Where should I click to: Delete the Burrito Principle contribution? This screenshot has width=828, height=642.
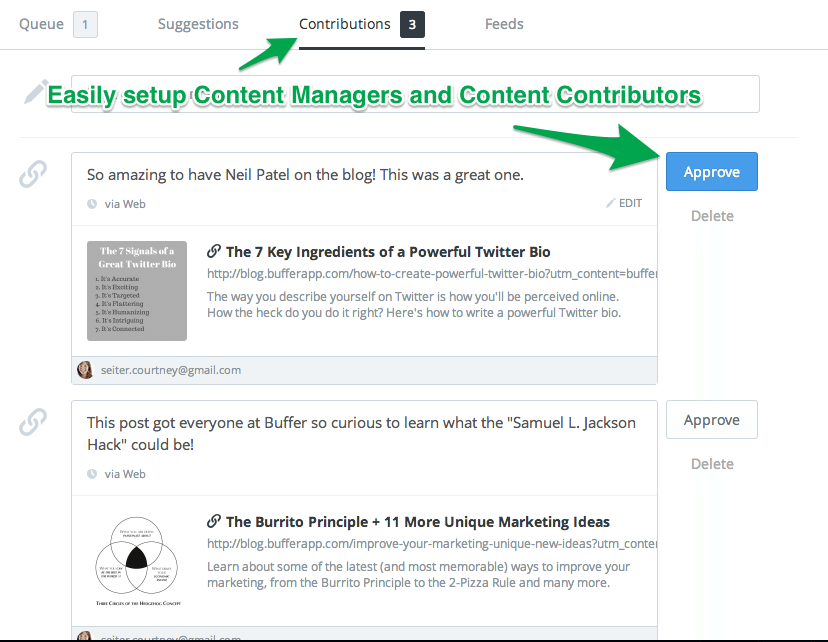(x=712, y=464)
